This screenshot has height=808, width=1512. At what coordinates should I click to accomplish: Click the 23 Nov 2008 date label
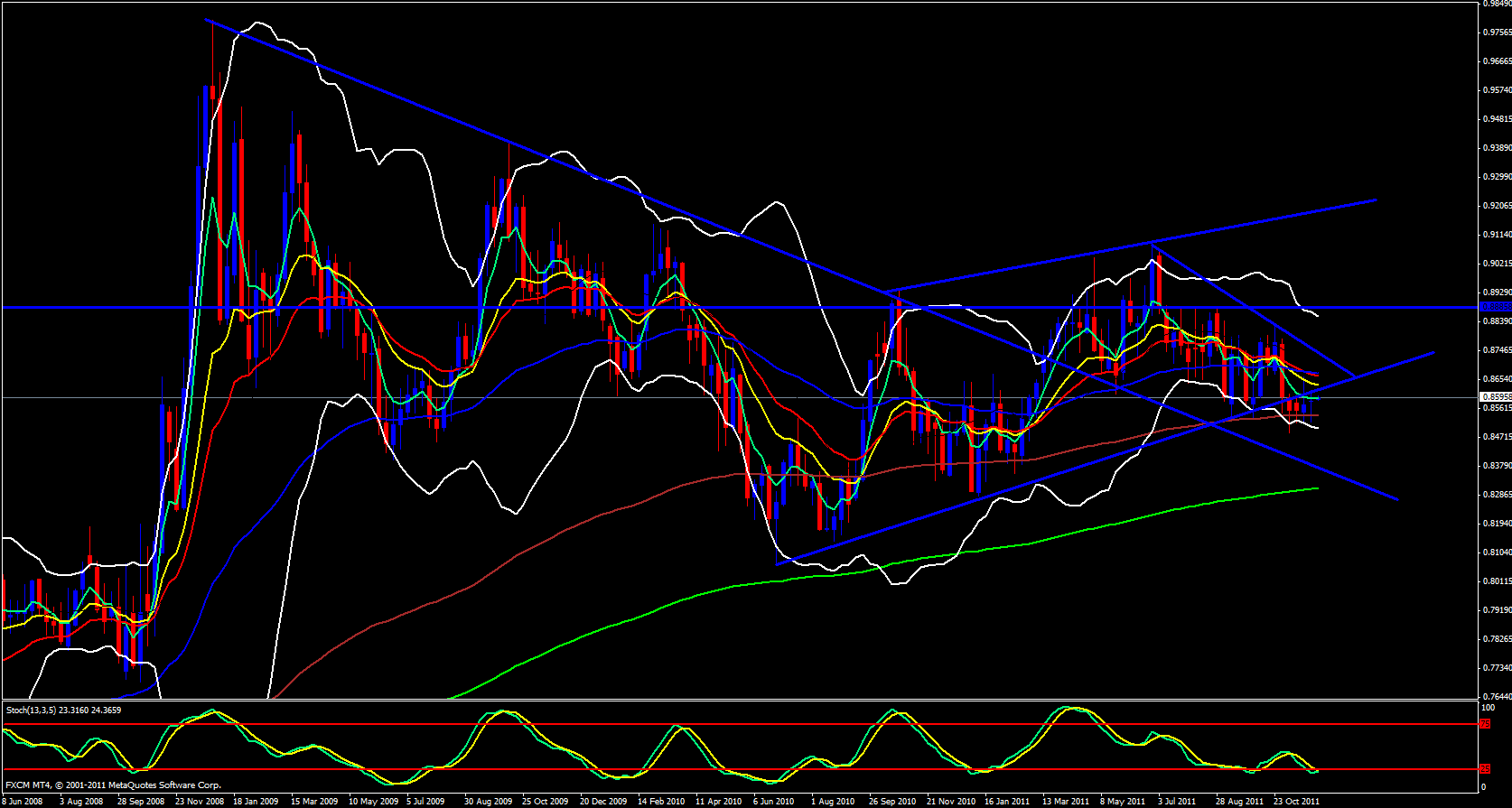(x=201, y=801)
